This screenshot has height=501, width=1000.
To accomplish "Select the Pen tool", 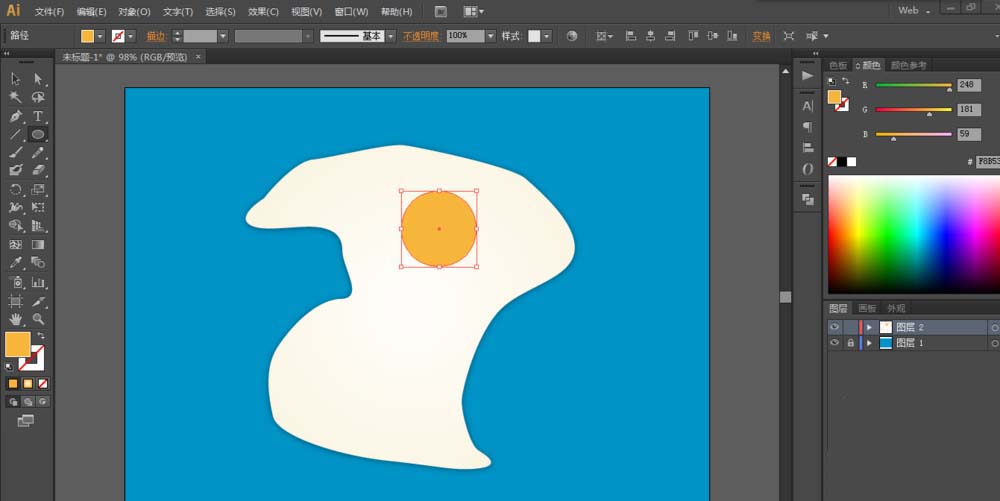I will [x=16, y=116].
